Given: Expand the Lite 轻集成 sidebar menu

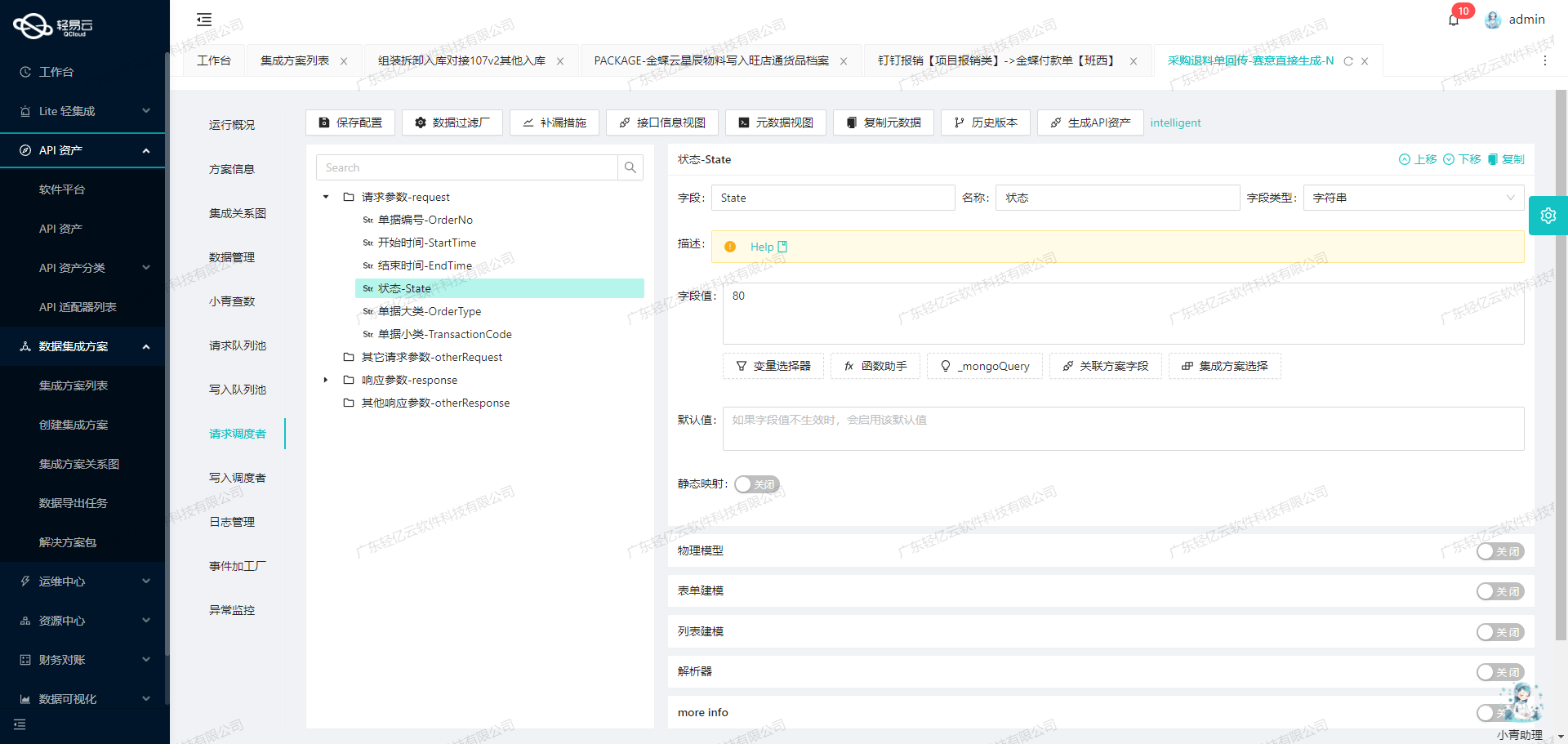Looking at the screenshot, I should pos(146,111).
